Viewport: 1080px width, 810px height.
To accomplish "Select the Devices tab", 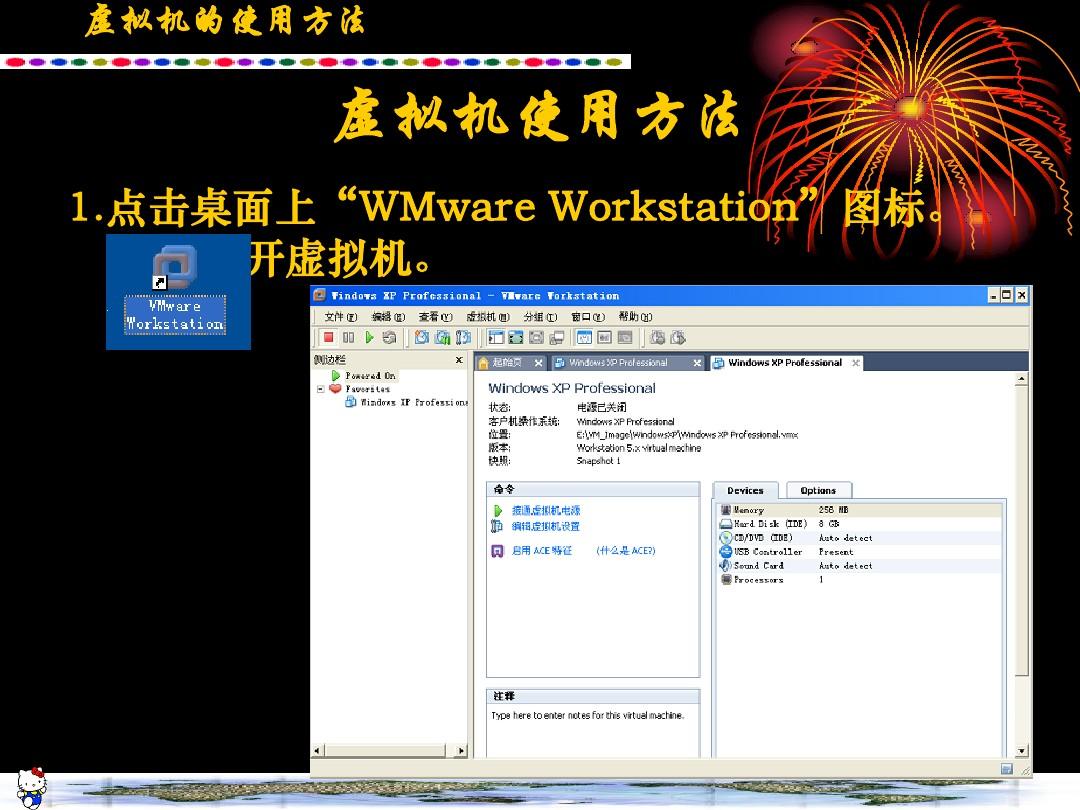I will 745,490.
